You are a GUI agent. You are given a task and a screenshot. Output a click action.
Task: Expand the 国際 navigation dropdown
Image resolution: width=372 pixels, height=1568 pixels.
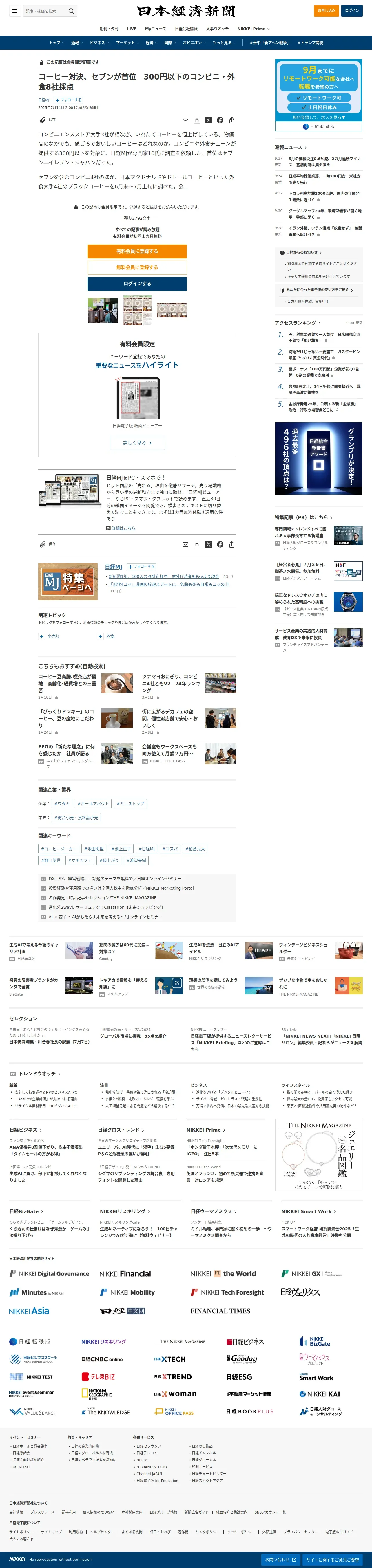(169, 43)
